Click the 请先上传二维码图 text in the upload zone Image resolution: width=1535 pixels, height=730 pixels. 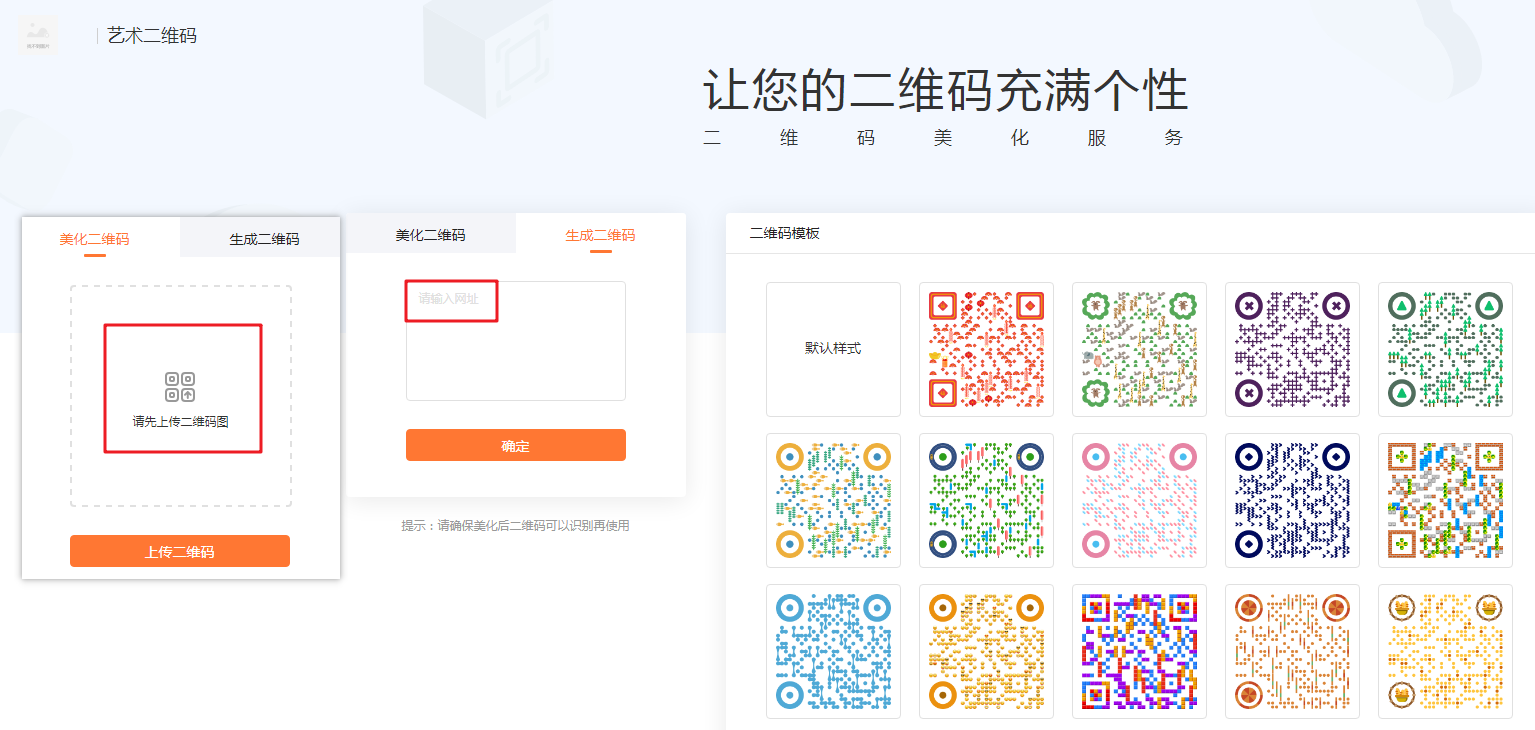(181, 422)
